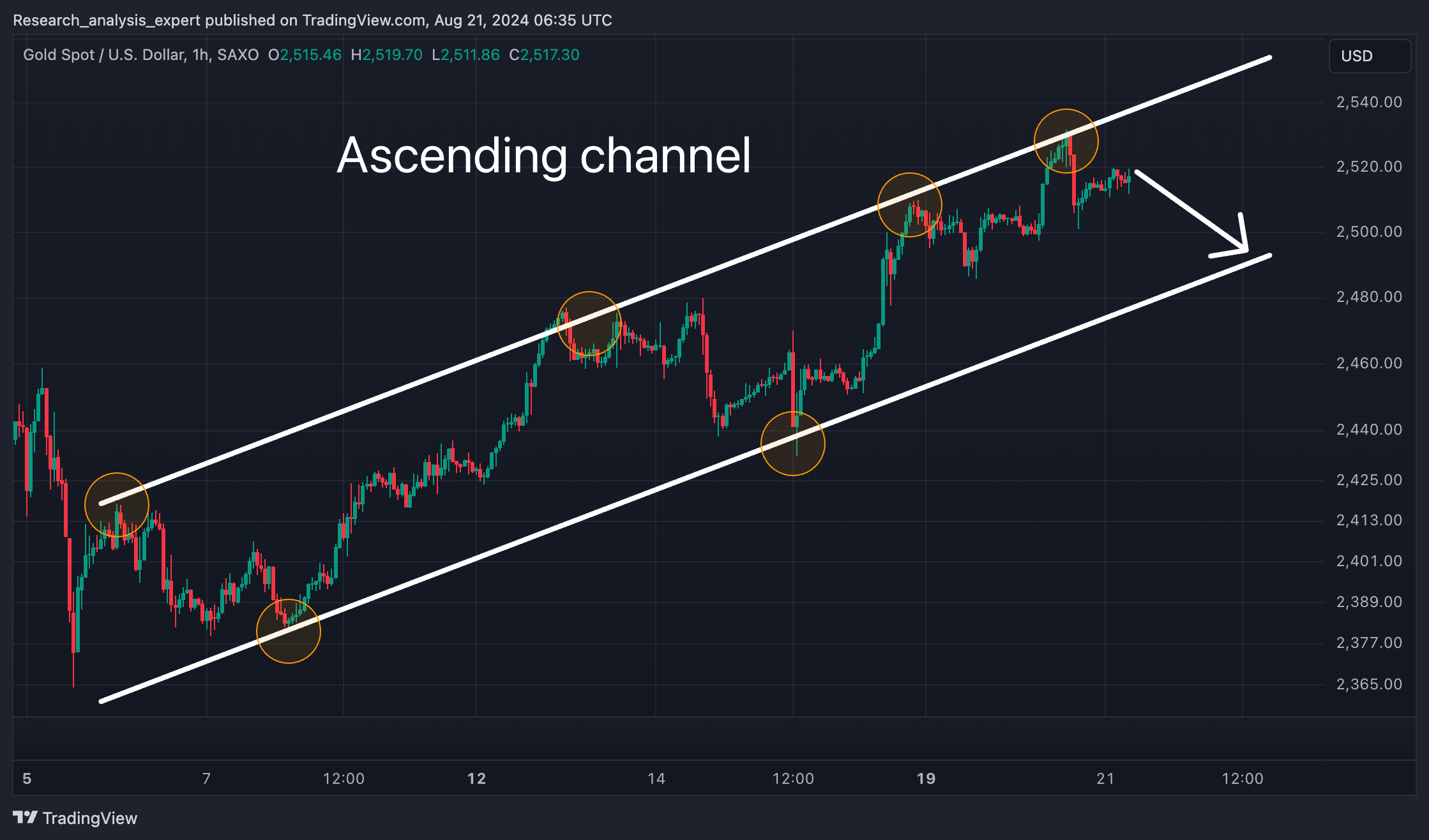Click the date label 7 on time axis
The height and width of the screenshot is (840, 1429).
(x=206, y=779)
